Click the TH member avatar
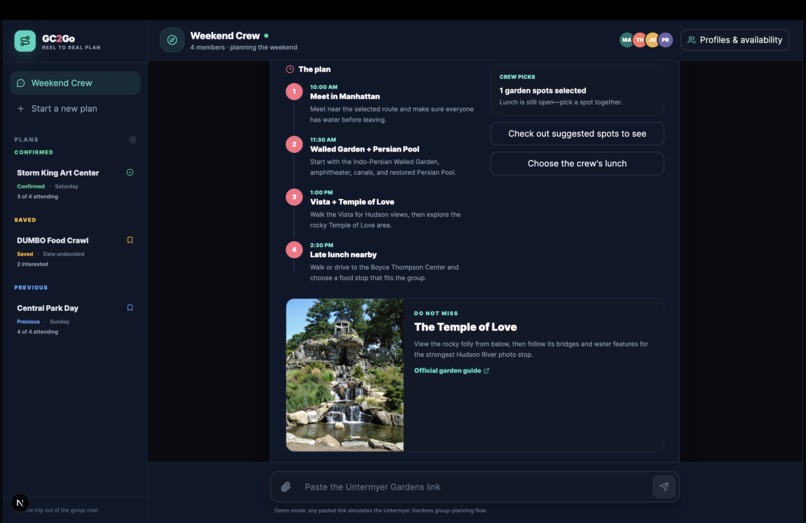The height and width of the screenshot is (523, 806). (639, 40)
